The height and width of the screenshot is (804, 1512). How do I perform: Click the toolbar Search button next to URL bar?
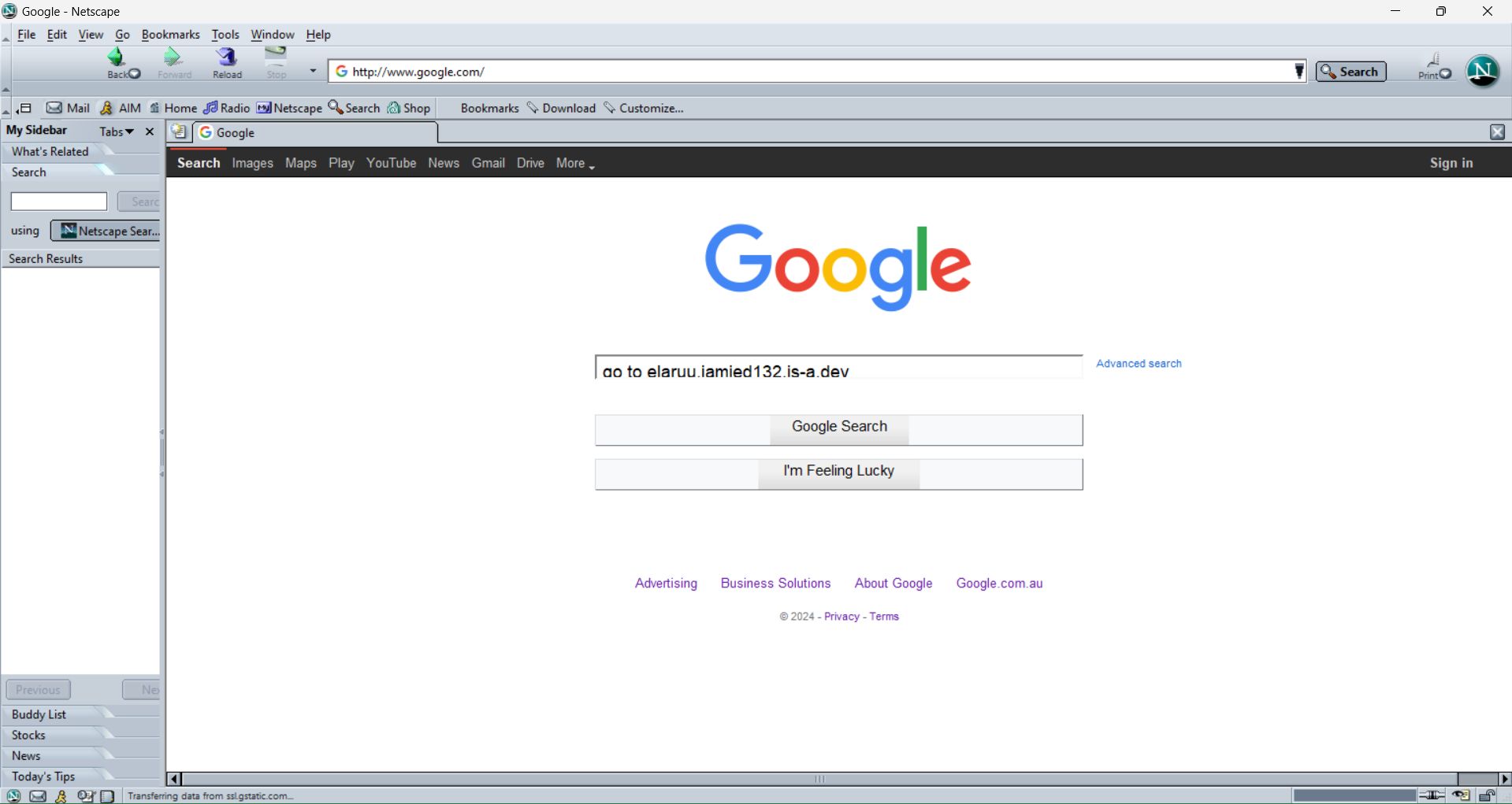[x=1350, y=72]
